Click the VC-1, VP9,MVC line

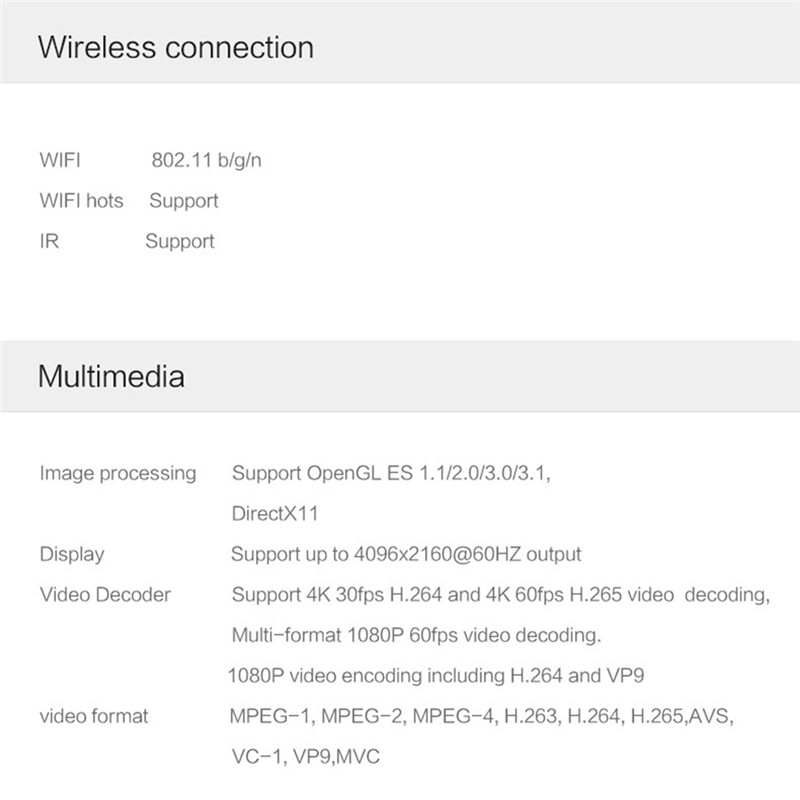coord(305,757)
